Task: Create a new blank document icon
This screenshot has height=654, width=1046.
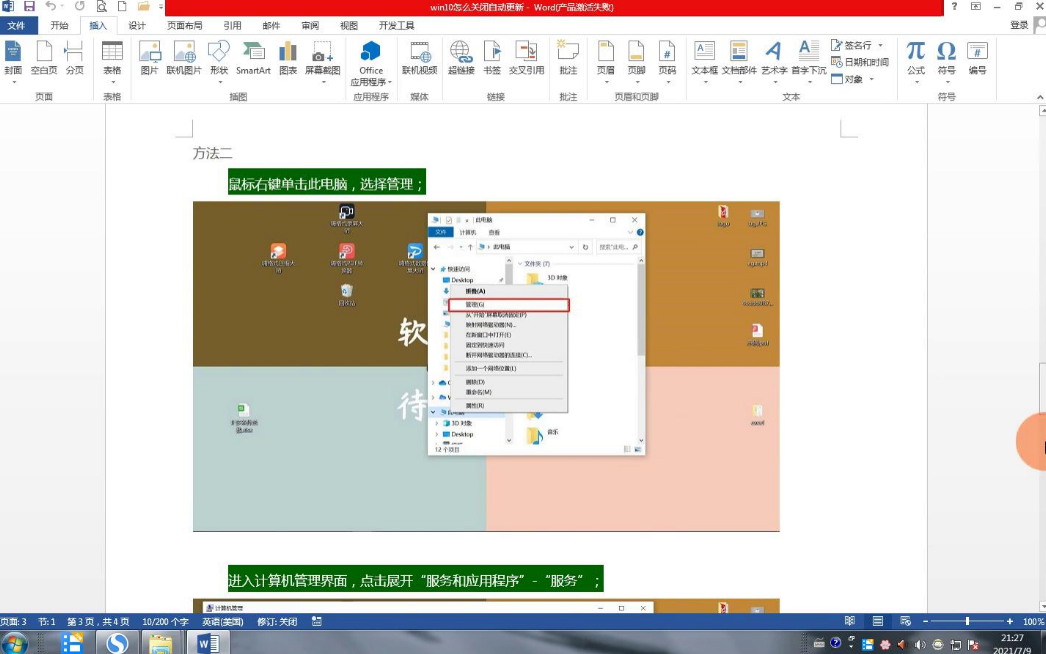Action: [122, 7]
